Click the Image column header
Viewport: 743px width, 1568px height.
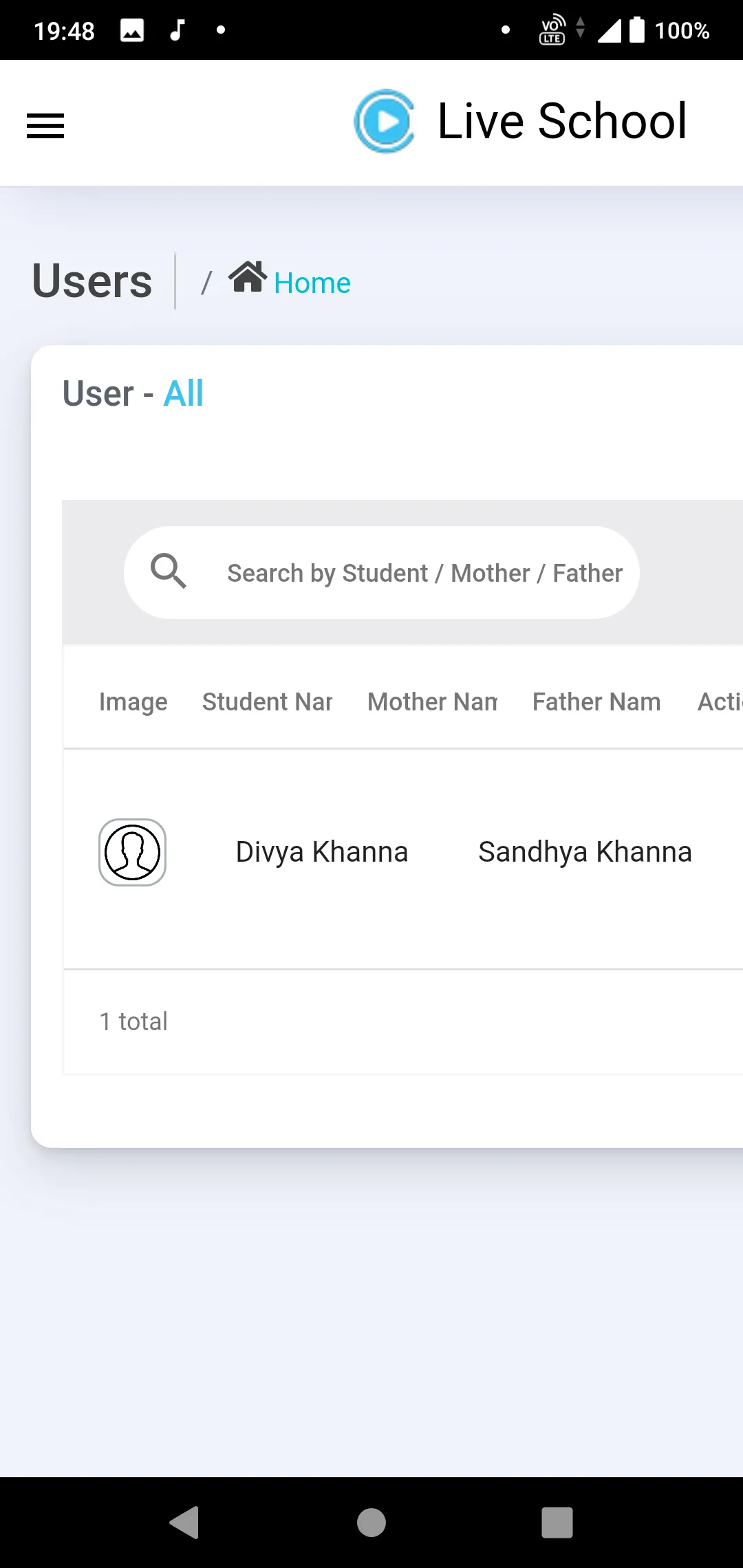coord(133,702)
